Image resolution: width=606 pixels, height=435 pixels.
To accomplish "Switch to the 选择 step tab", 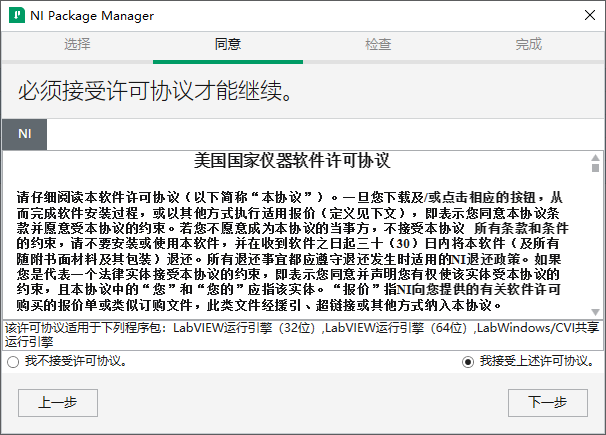I will [x=77, y=45].
